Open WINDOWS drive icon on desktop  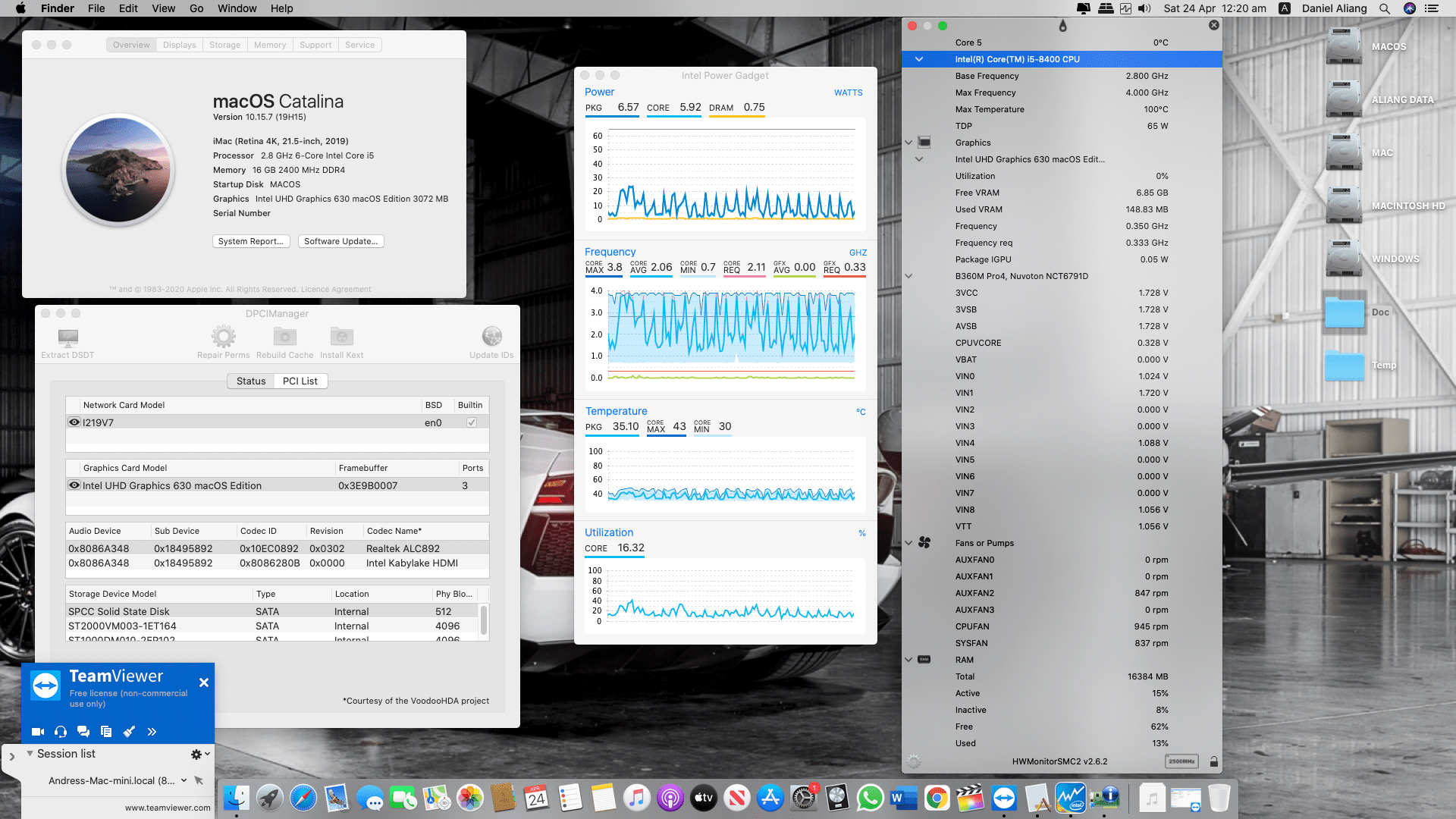click(x=1343, y=259)
